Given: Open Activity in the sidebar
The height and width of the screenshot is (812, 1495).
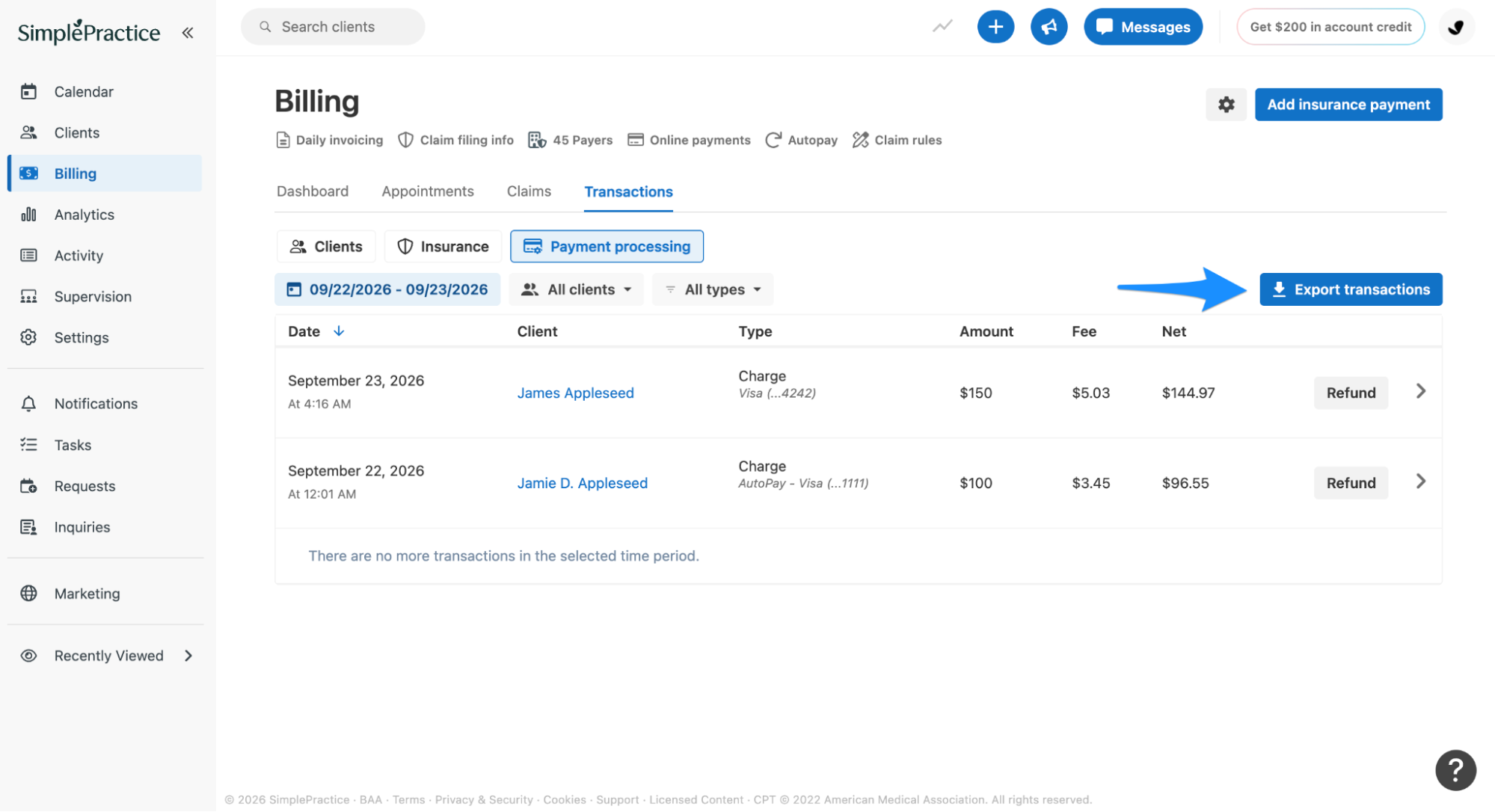Looking at the screenshot, I should coord(105,256).
